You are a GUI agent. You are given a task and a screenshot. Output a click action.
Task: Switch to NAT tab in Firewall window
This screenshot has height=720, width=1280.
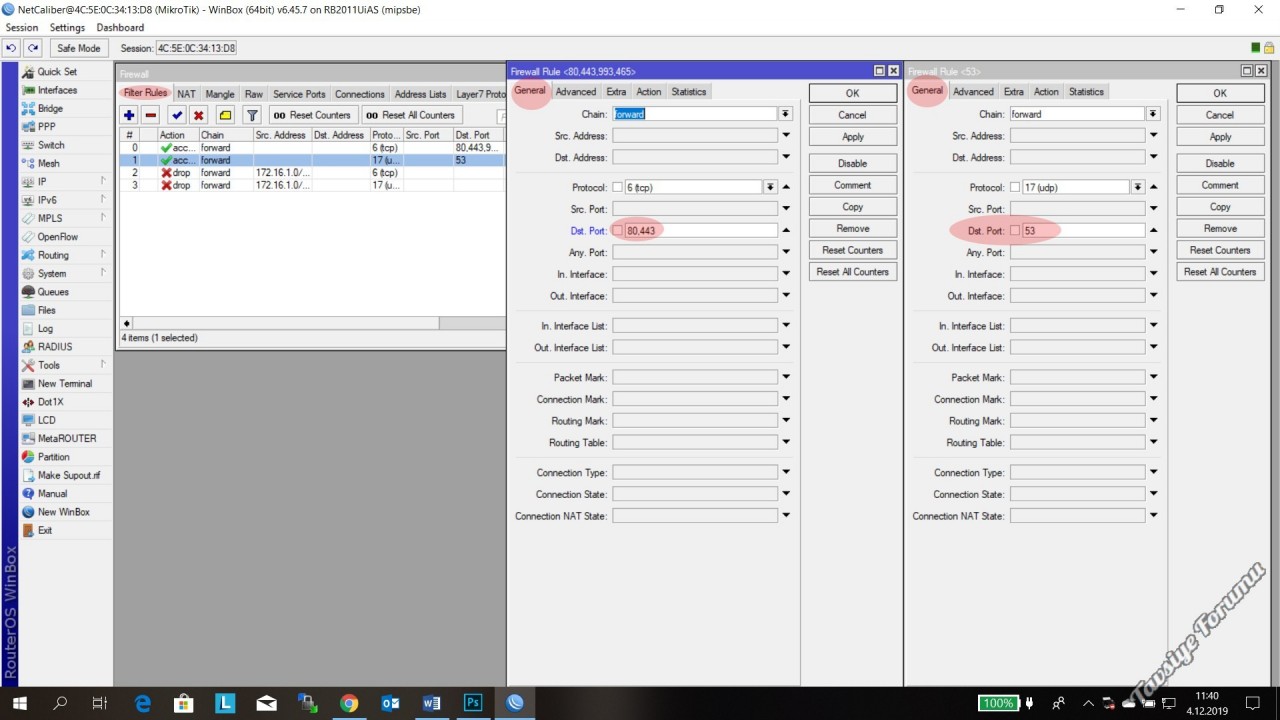pos(186,94)
